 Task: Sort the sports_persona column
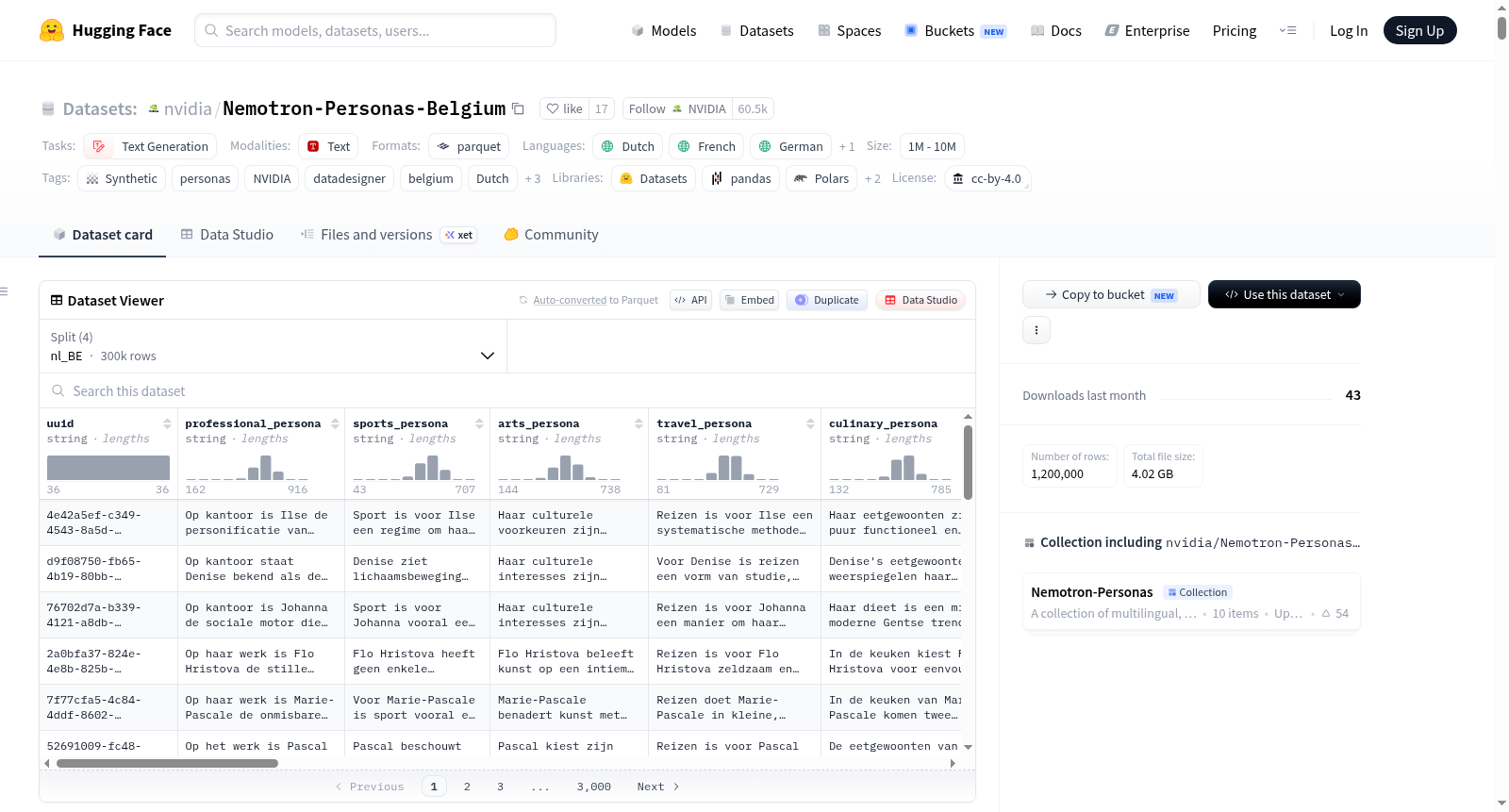point(479,423)
